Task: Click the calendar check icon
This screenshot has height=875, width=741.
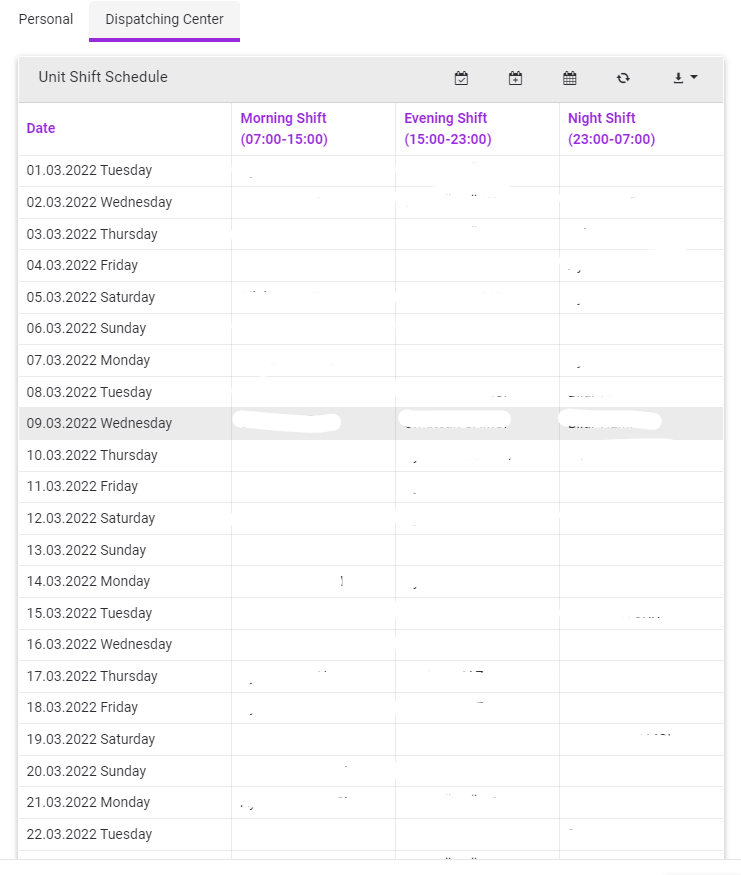Action: [461, 78]
